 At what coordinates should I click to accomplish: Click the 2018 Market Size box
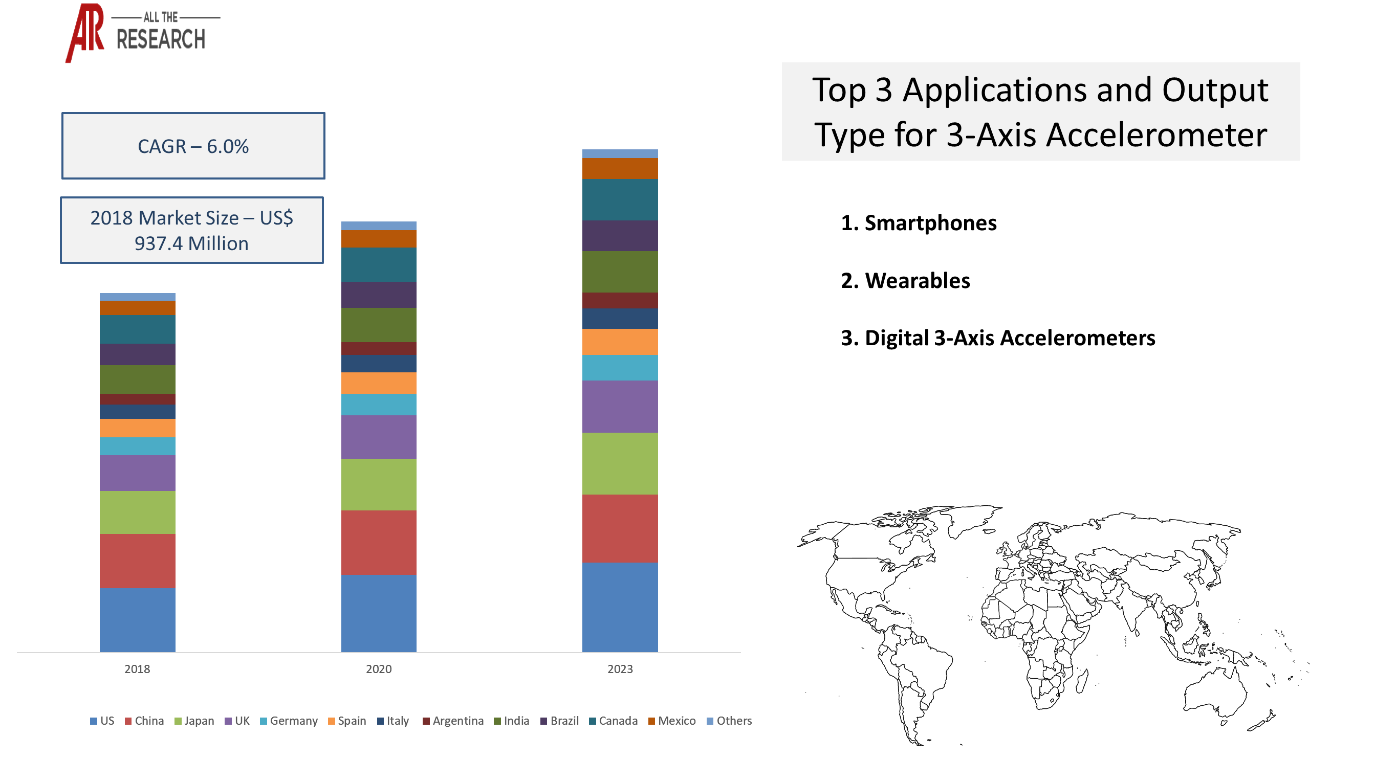point(192,230)
